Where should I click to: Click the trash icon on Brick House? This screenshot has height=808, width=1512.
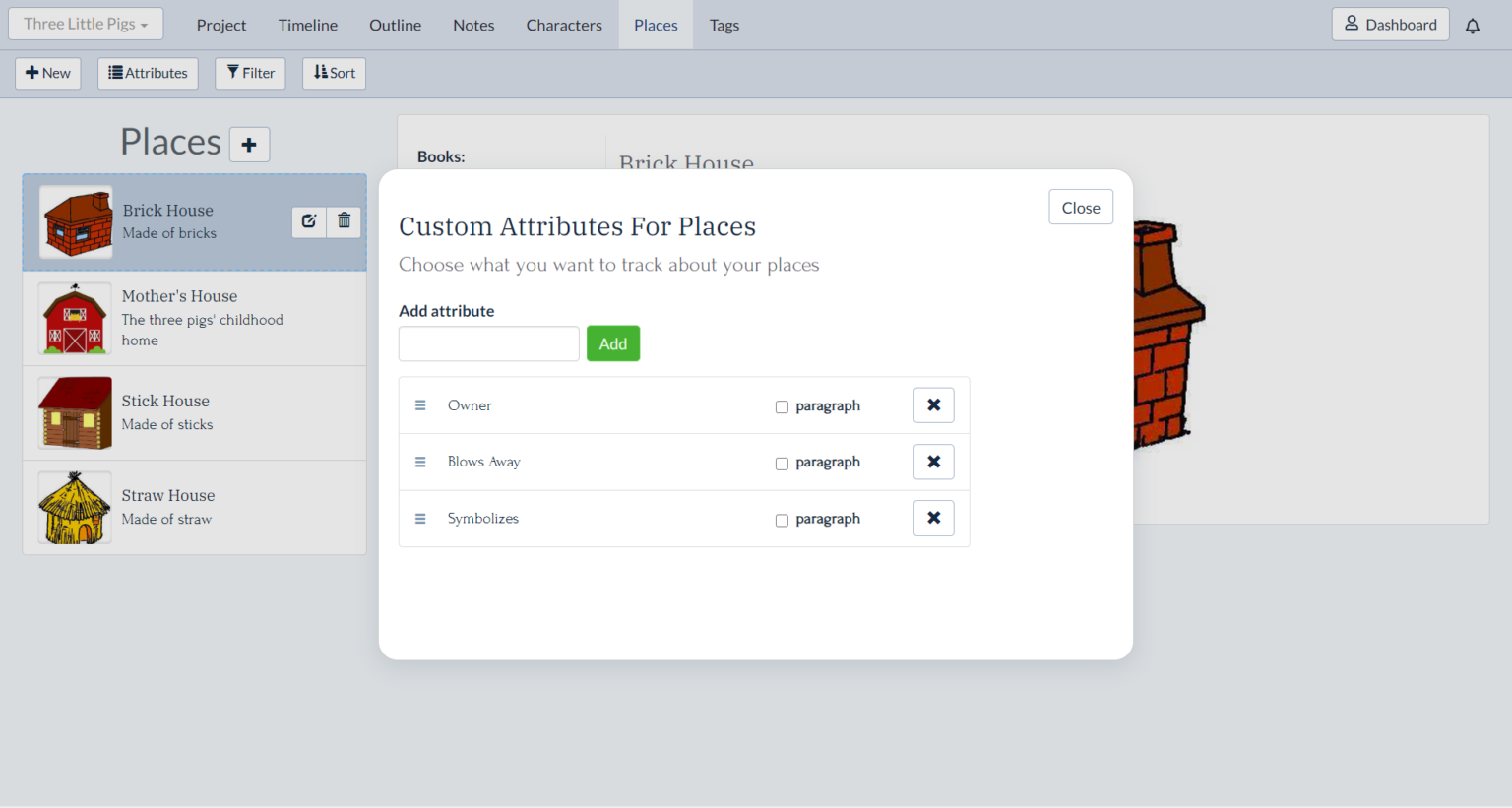pyautogui.click(x=344, y=221)
